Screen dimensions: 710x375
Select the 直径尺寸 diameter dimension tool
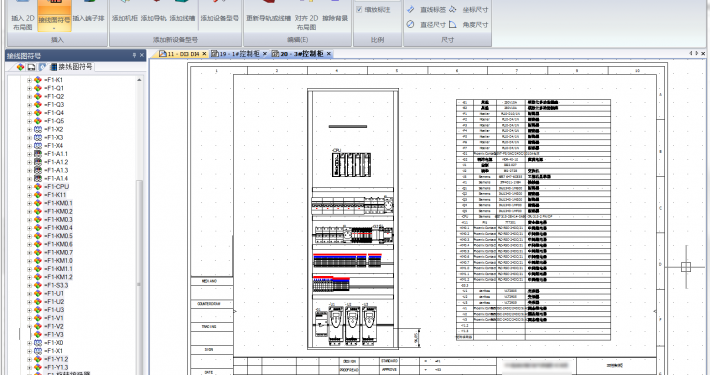426,24
